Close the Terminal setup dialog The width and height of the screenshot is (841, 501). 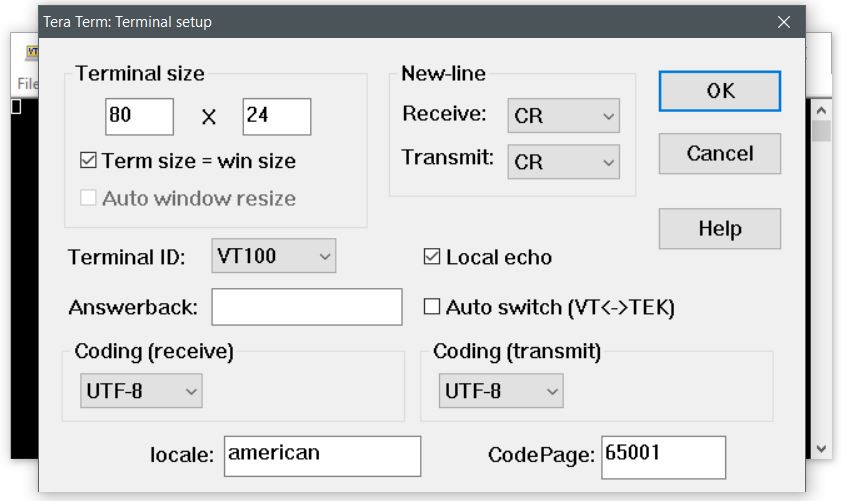tap(783, 21)
